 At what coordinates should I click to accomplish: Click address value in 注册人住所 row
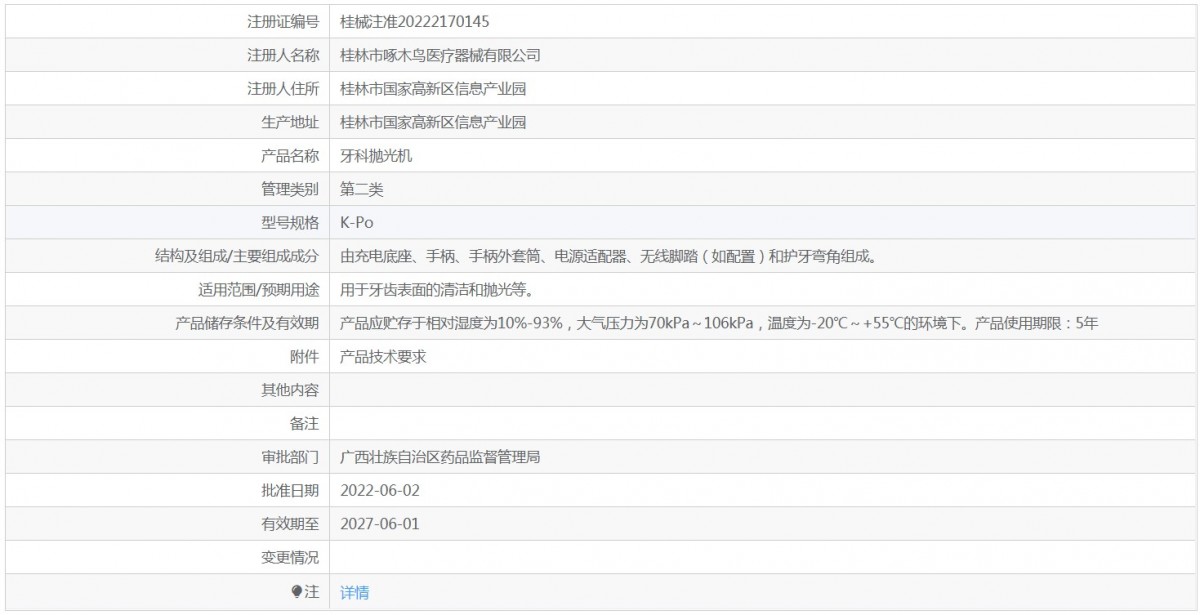433,89
